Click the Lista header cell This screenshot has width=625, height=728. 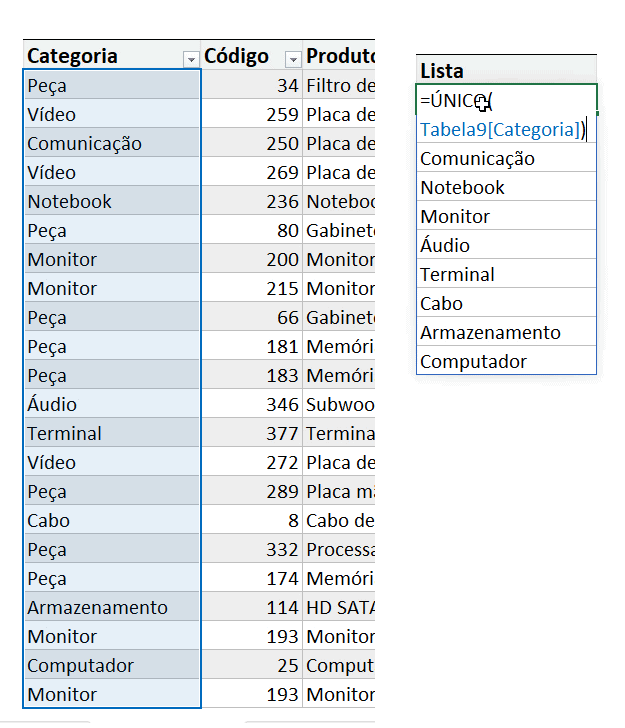506,70
